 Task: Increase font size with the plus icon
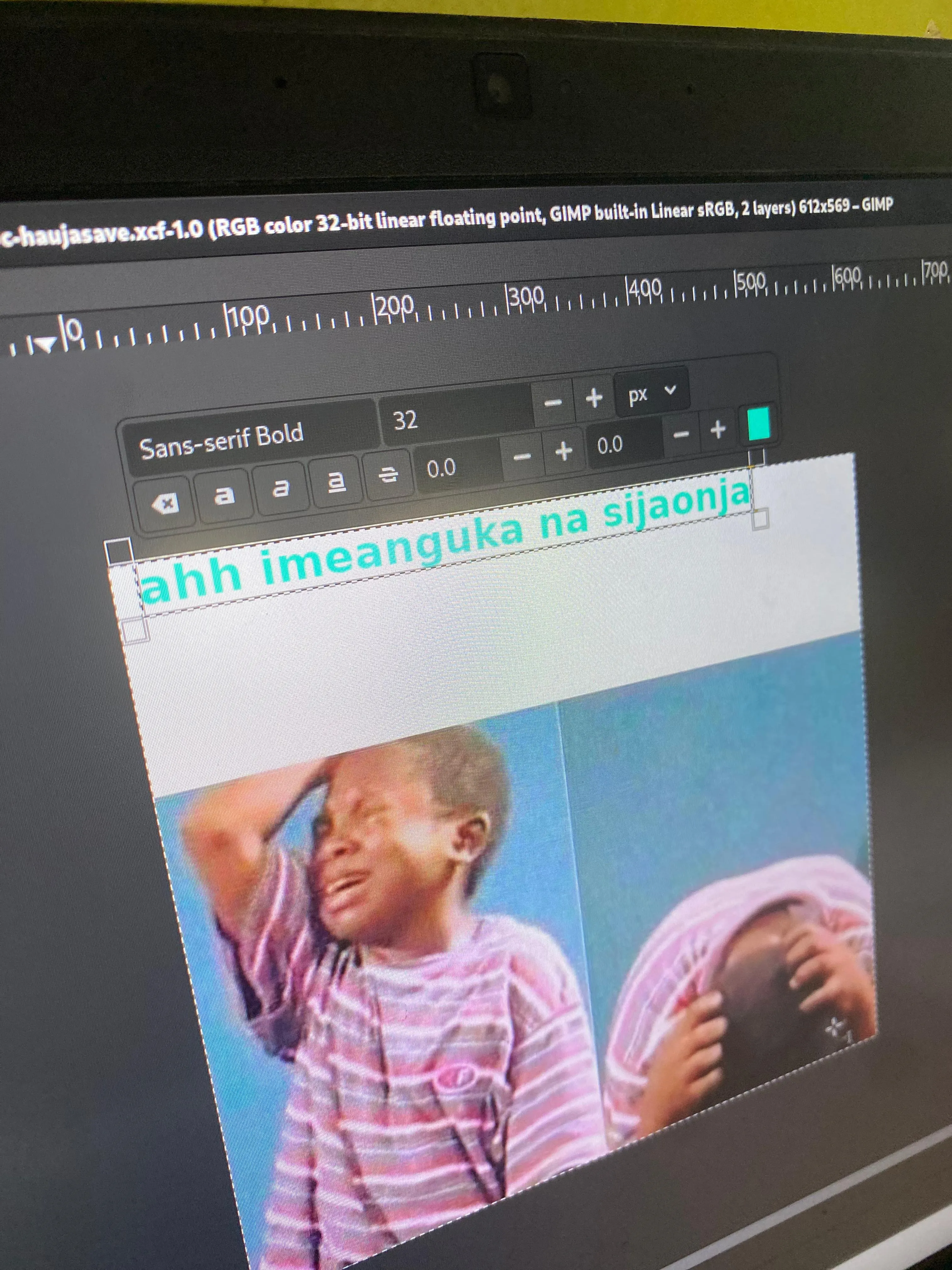pyautogui.click(x=593, y=397)
